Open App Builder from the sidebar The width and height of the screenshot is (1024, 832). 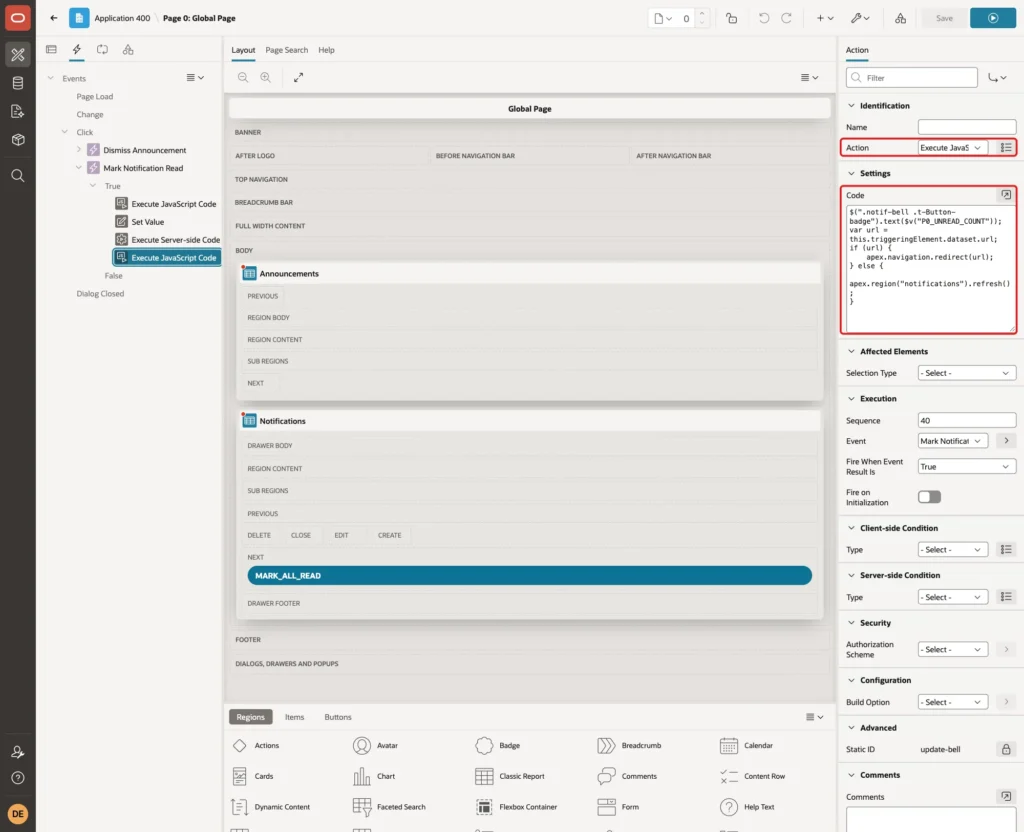[x=18, y=54]
